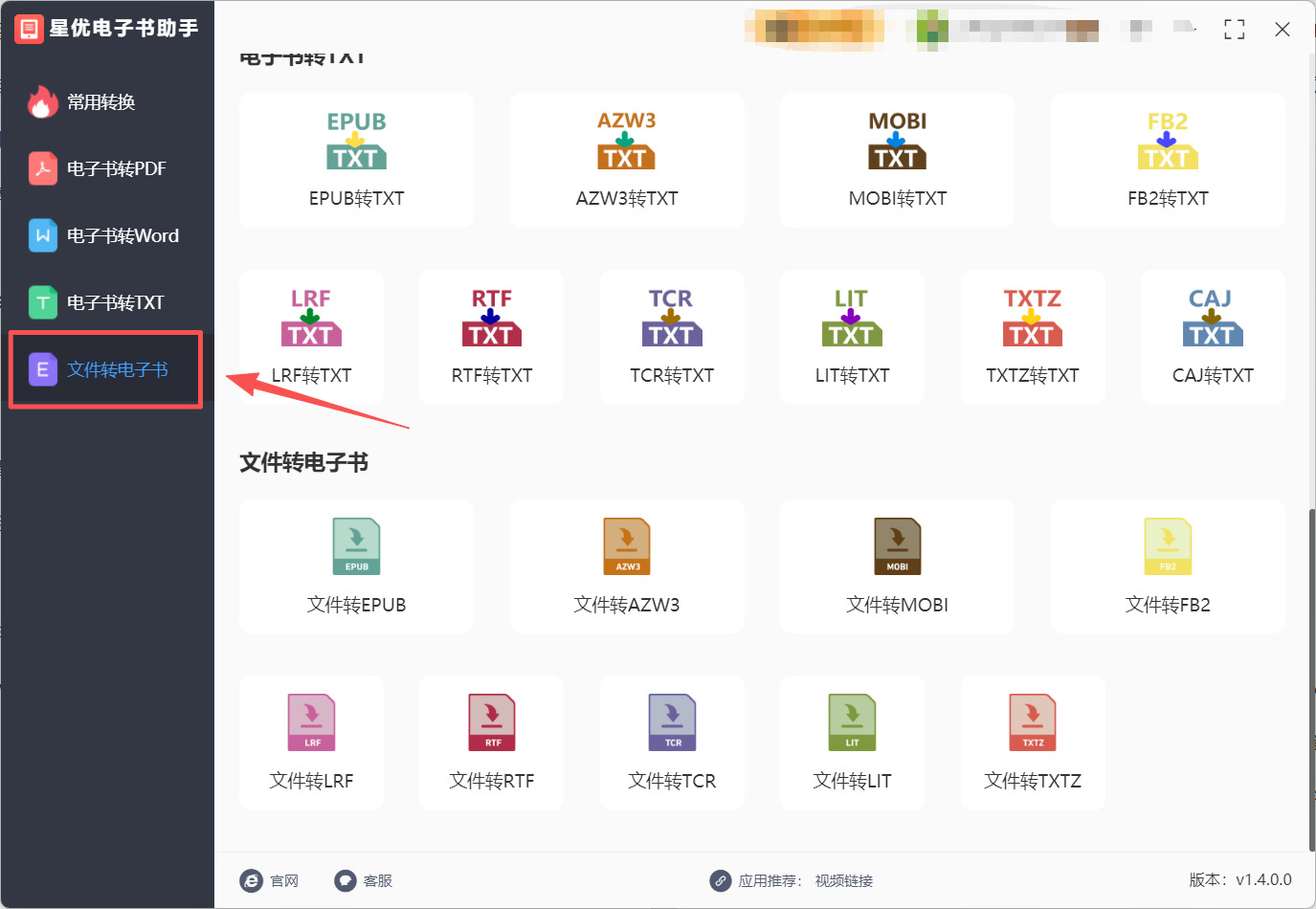Open LRF转TXT conversion
Viewport: 1316px width, 909px height.
(311, 337)
